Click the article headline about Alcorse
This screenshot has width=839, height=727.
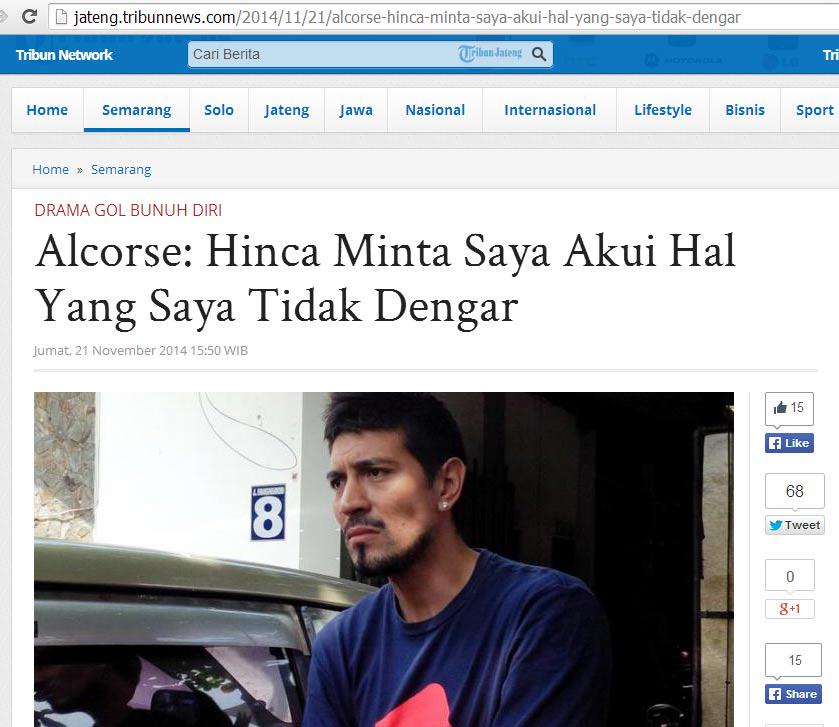385,276
